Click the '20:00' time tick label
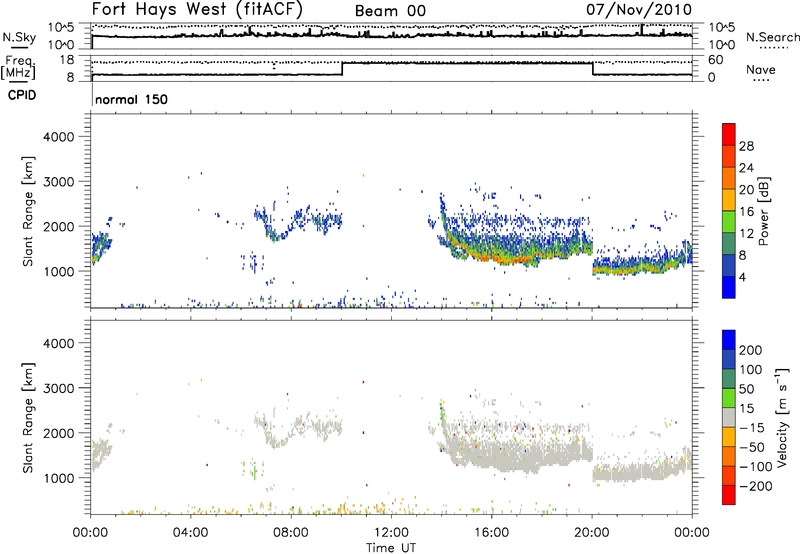 [x=591, y=533]
